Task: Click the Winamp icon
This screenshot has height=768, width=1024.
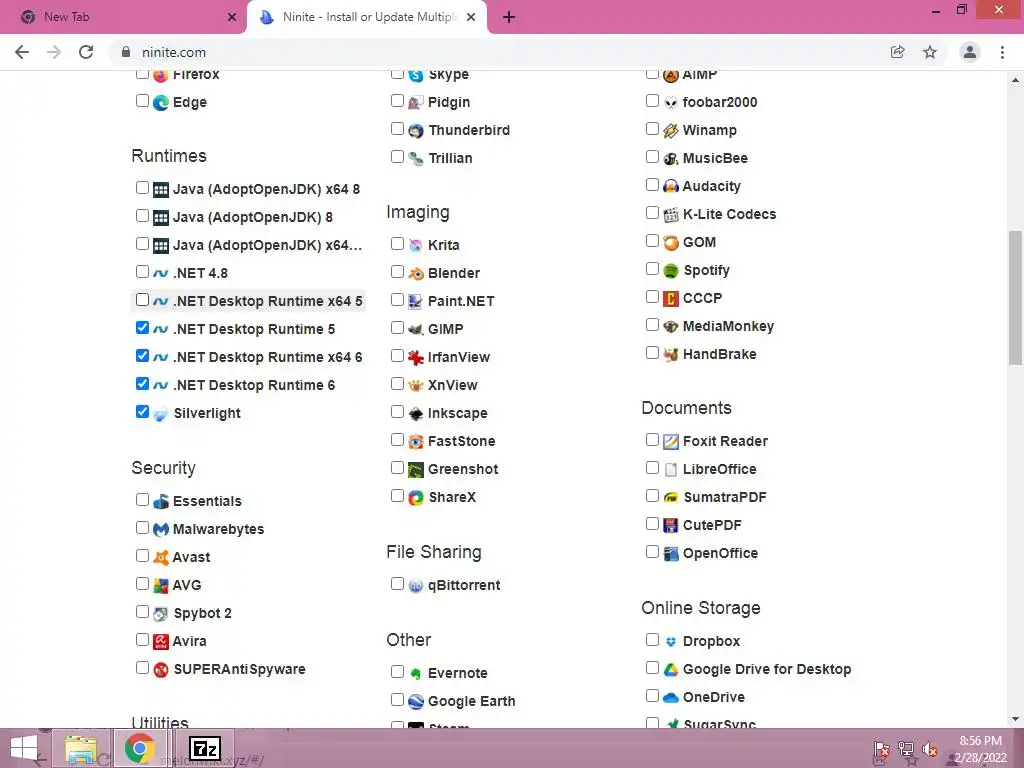Action: click(671, 131)
